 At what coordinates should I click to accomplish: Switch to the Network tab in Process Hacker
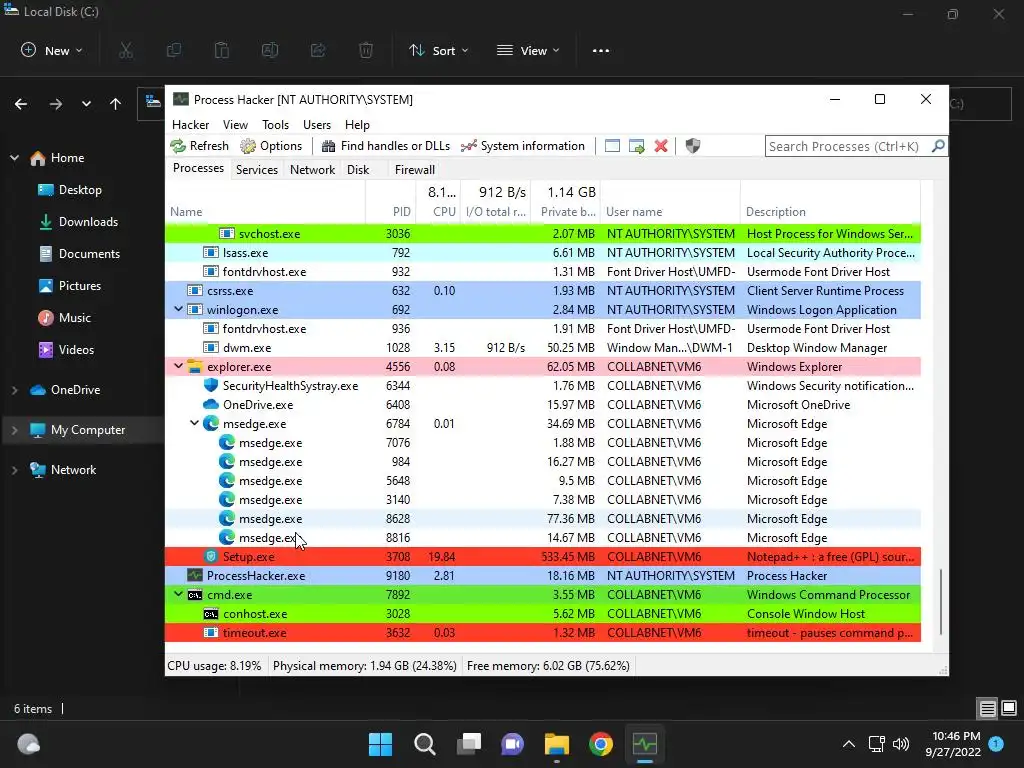click(312, 170)
